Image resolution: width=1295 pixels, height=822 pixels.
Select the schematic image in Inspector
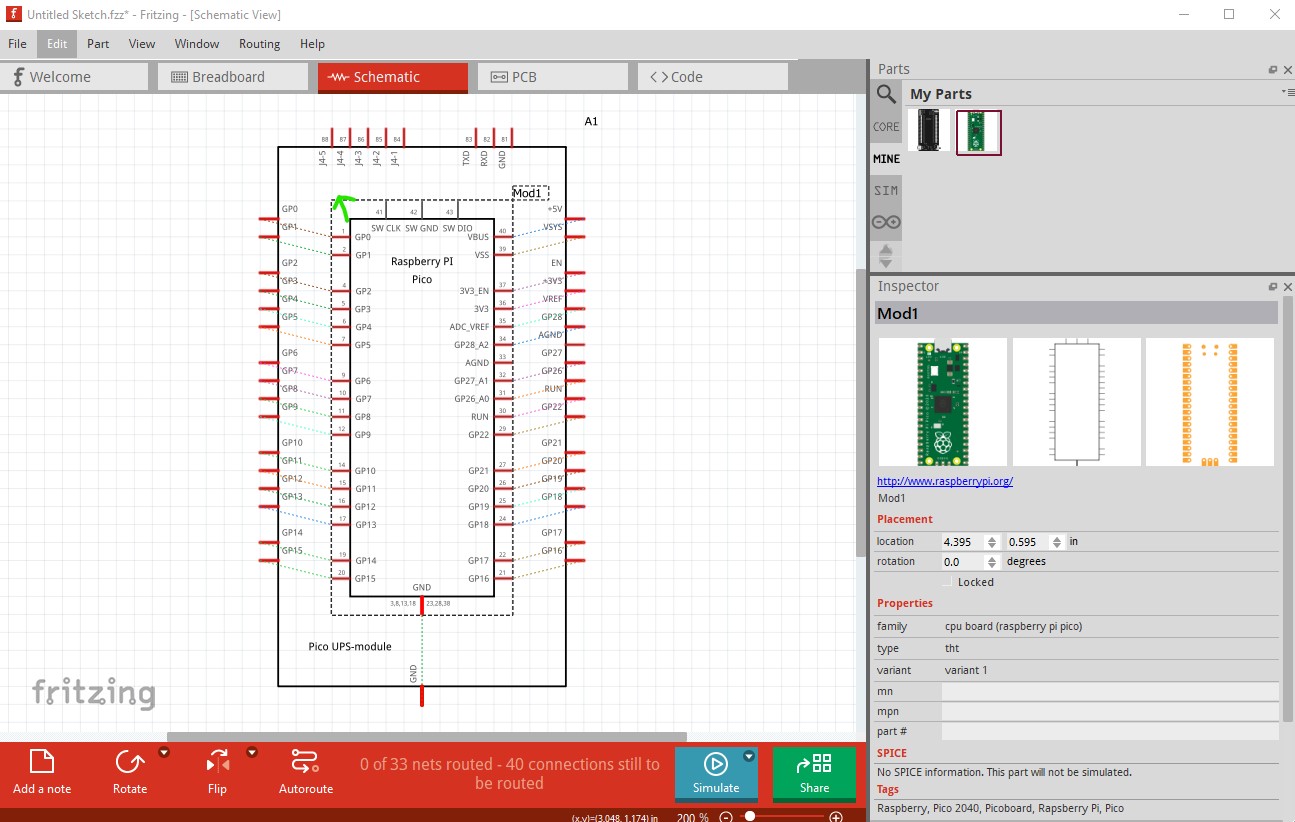1077,402
